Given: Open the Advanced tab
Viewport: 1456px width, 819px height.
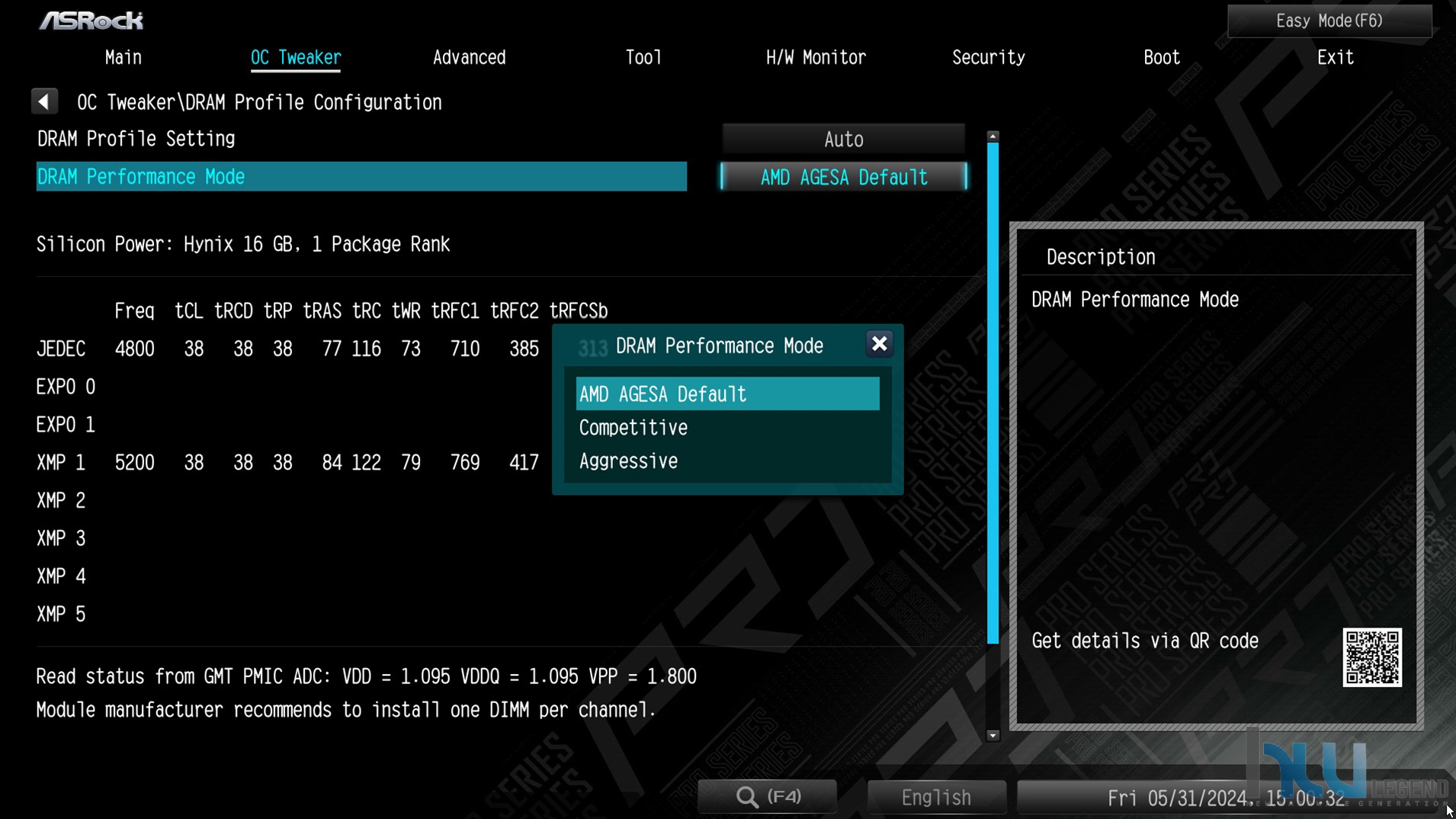Looking at the screenshot, I should pyautogui.click(x=469, y=58).
